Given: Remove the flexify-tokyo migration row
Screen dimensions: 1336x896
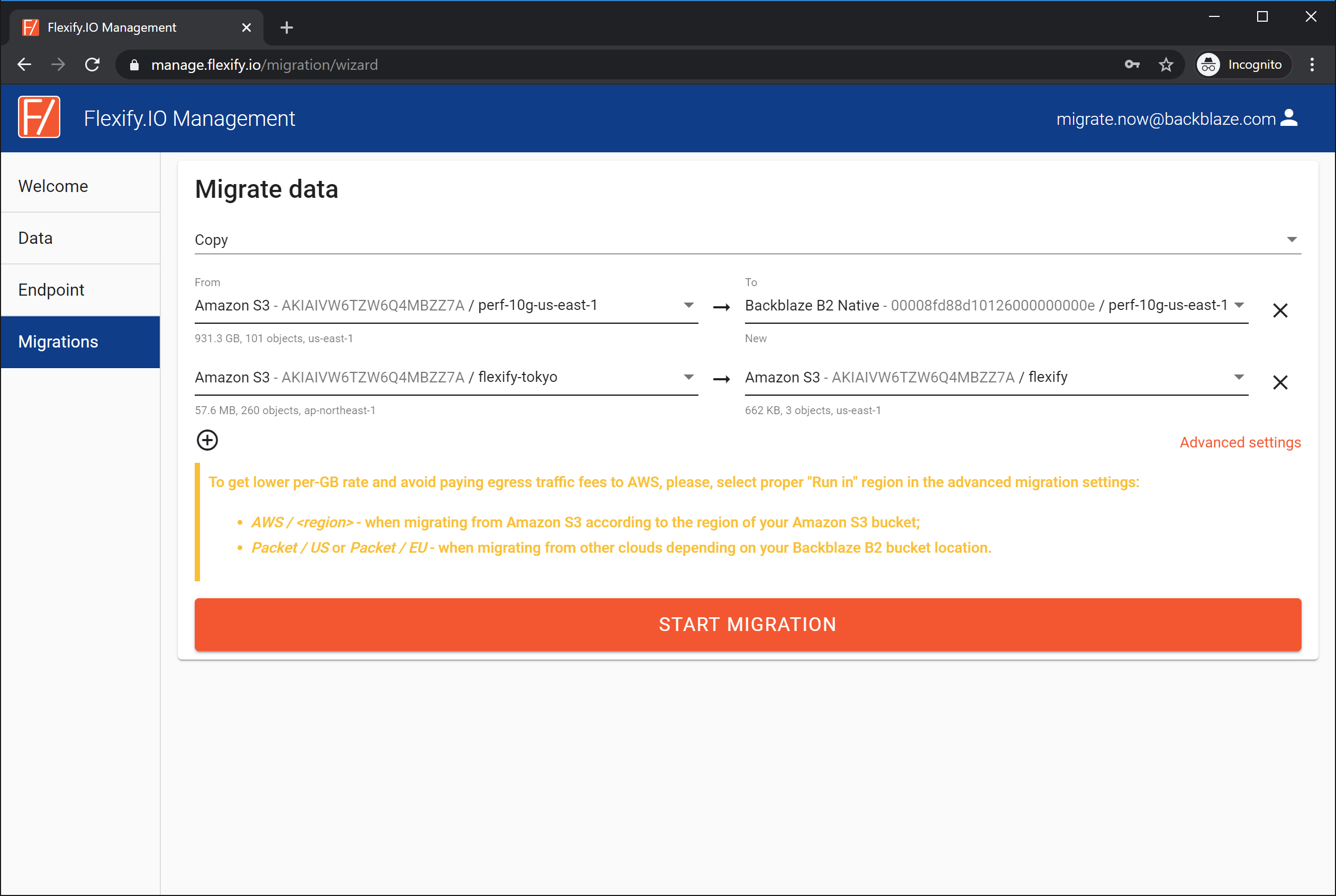Looking at the screenshot, I should point(1280,382).
